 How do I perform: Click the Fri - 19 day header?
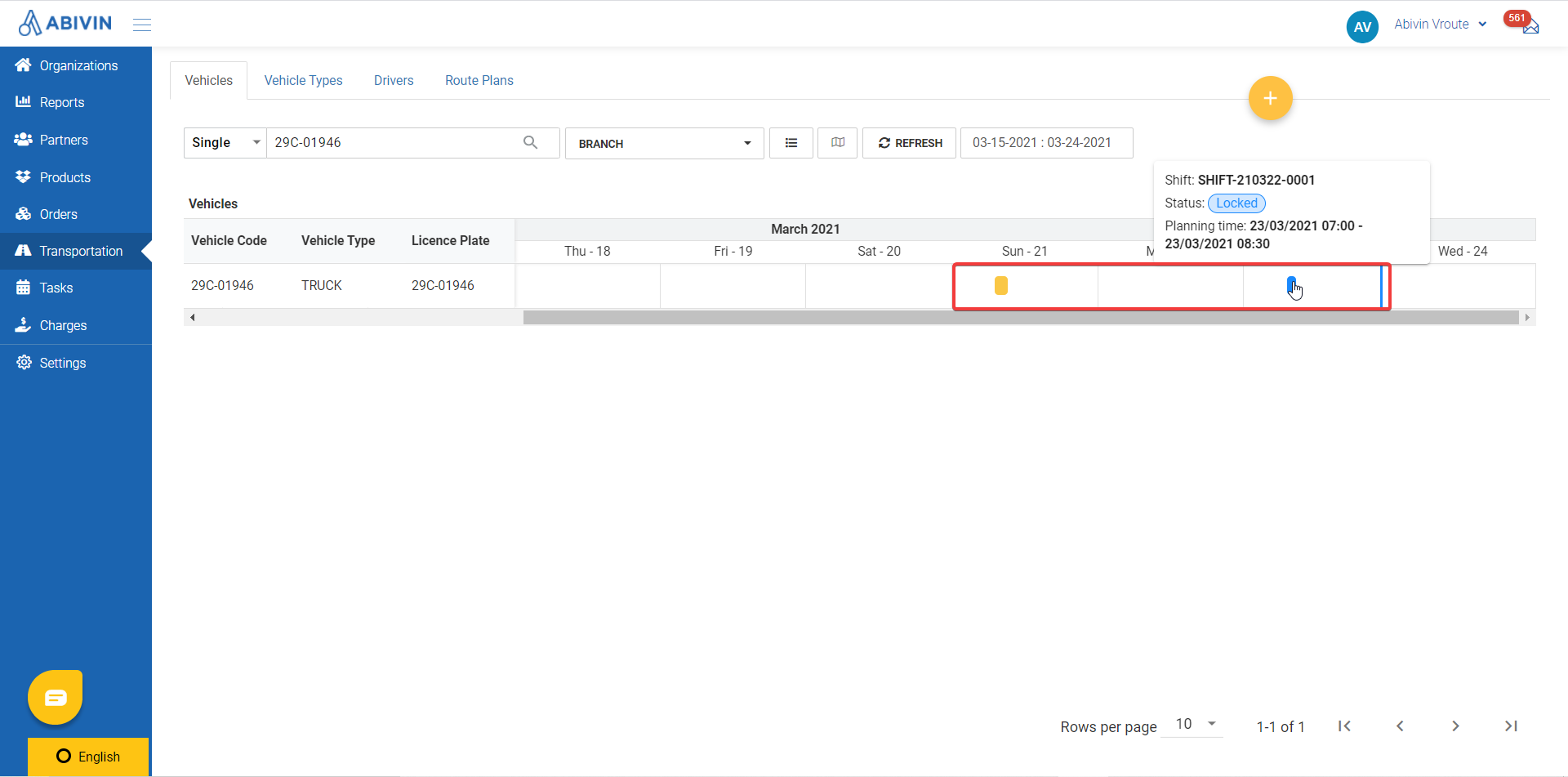coord(733,251)
